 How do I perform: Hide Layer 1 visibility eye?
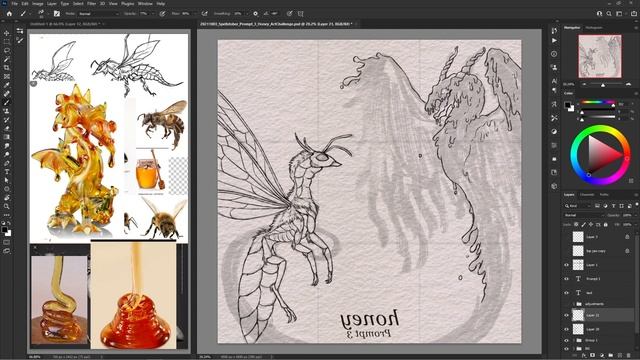pyautogui.click(x=567, y=265)
